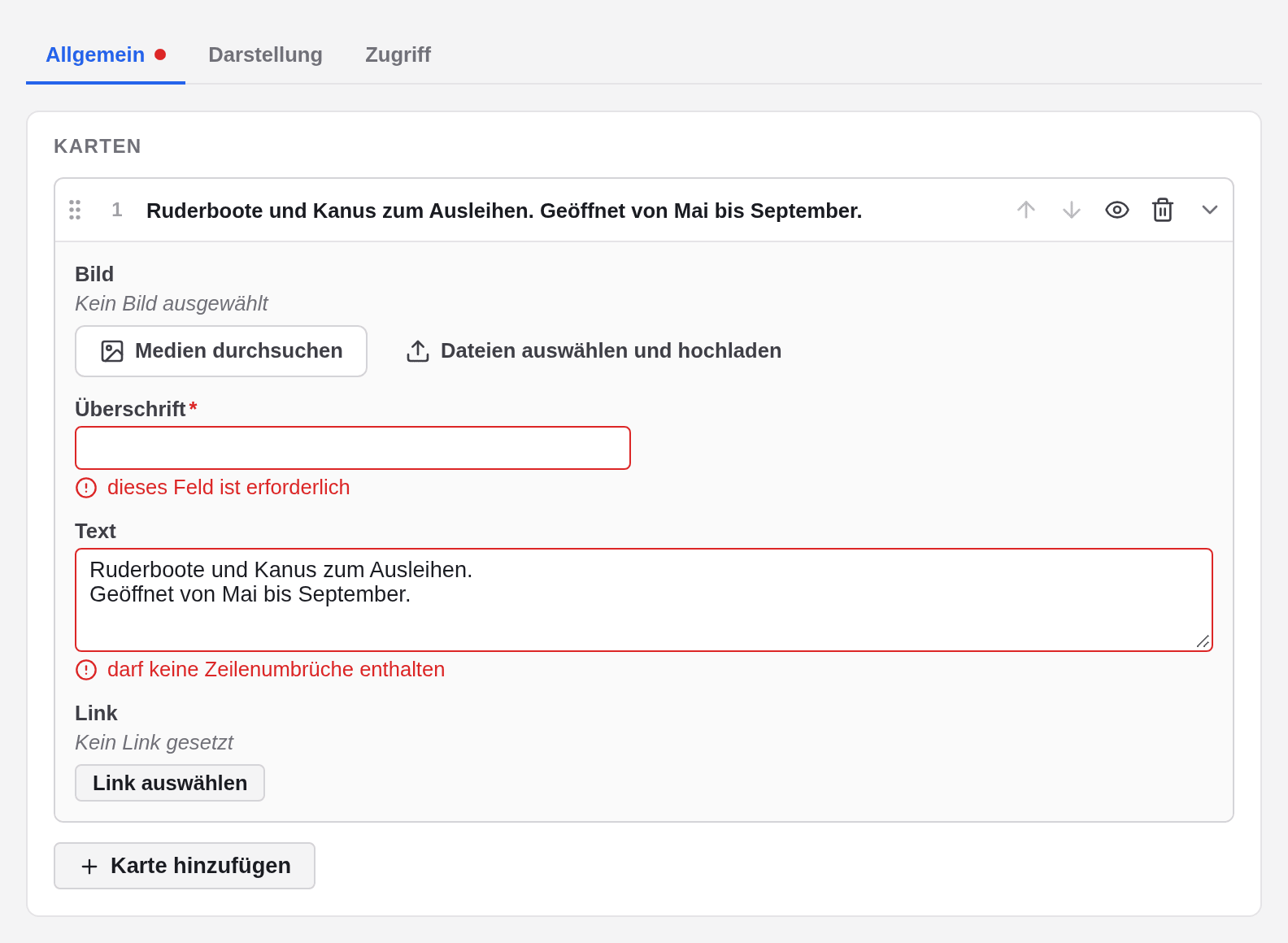Click the warning icon beside 'dieses Feld ist erforderlich'
The height and width of the screenshot is (943, 1288).
point(86,488)
